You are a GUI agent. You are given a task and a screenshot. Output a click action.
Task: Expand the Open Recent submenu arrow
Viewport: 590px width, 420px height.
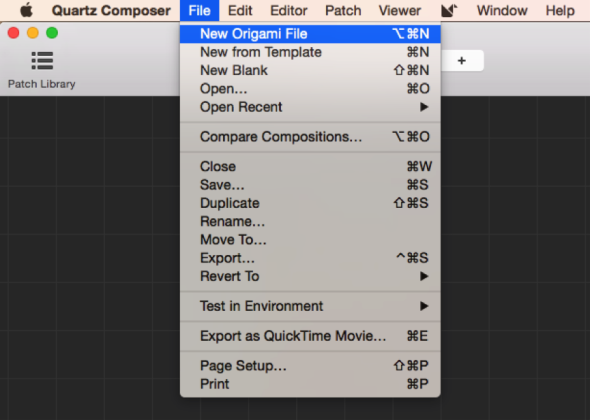424,107
